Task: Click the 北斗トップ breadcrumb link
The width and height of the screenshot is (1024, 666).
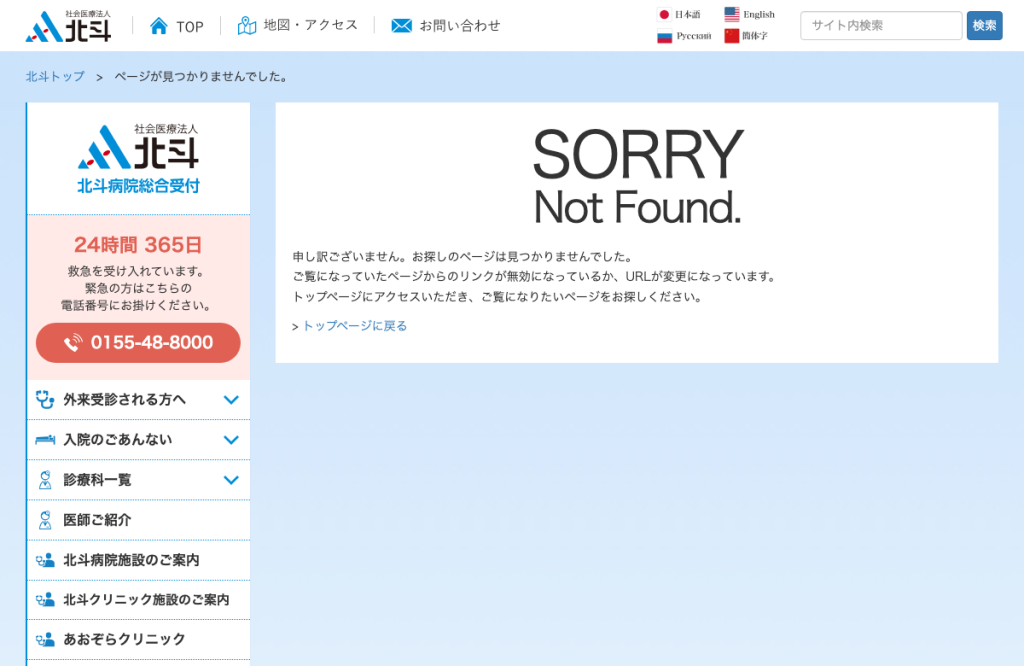Action: click(55, 76)
